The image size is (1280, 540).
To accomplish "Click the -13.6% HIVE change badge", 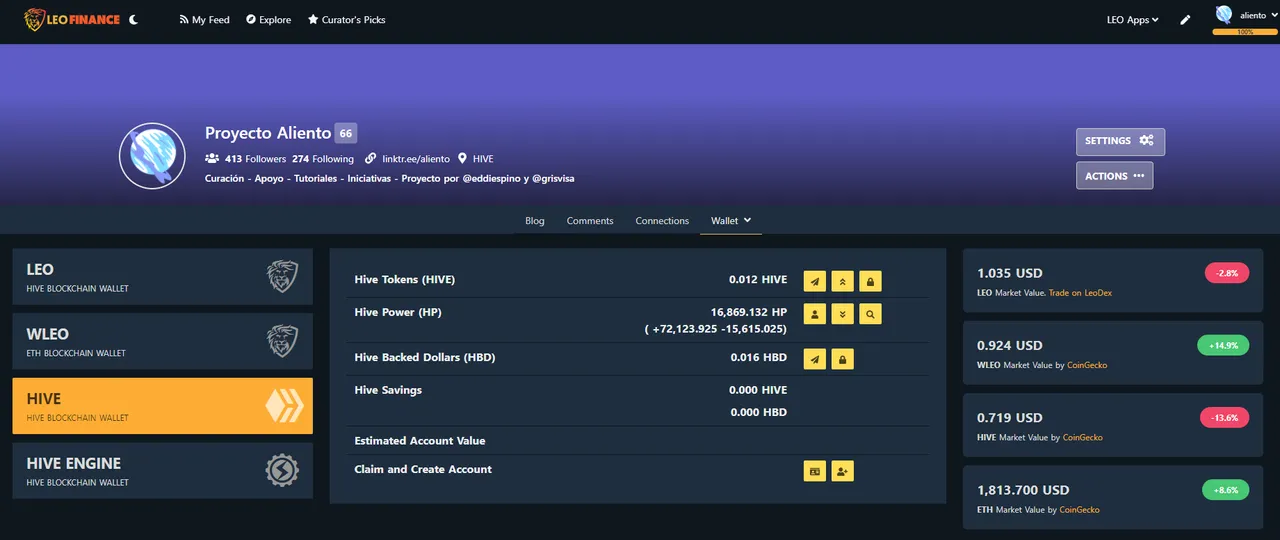I will click(x=1224, y=418).
